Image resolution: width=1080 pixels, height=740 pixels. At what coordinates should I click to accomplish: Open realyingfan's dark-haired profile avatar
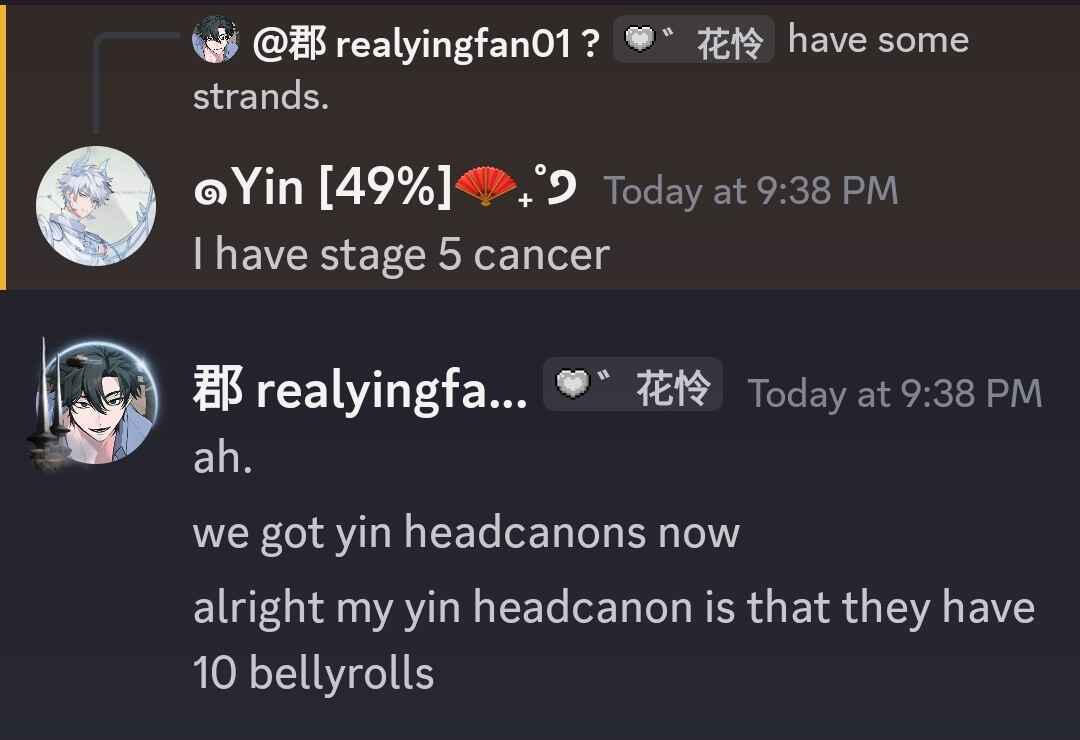(96, 403)
